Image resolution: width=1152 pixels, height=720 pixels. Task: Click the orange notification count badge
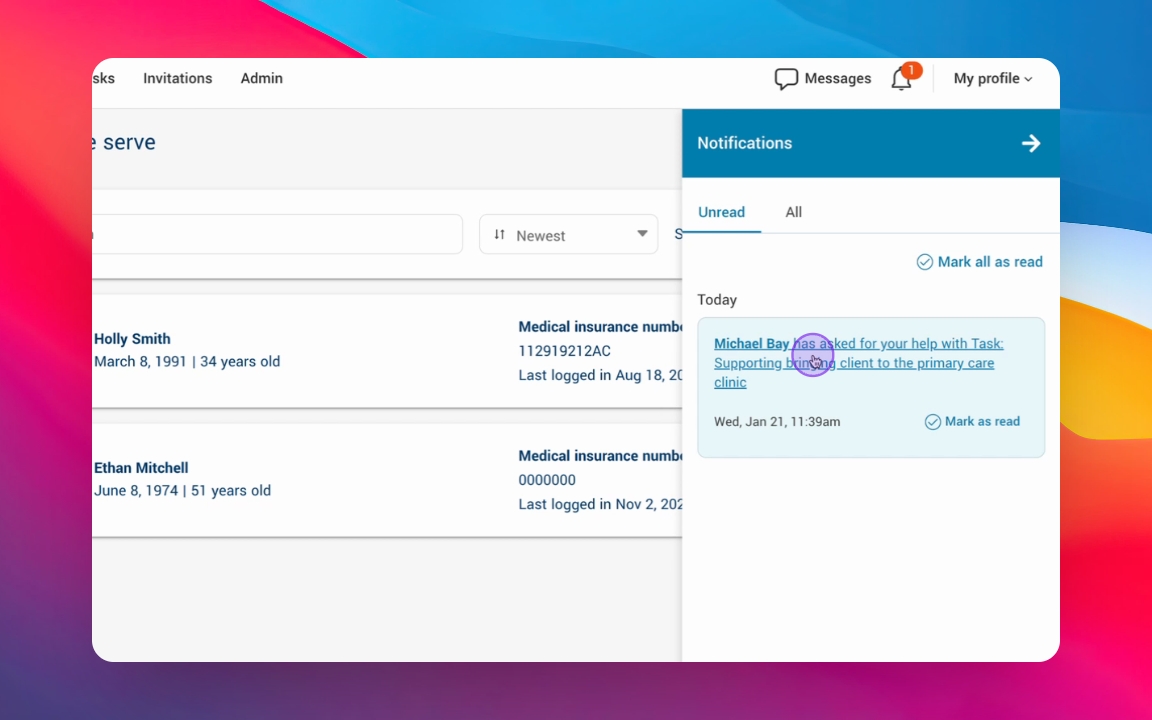click(911, 71)
